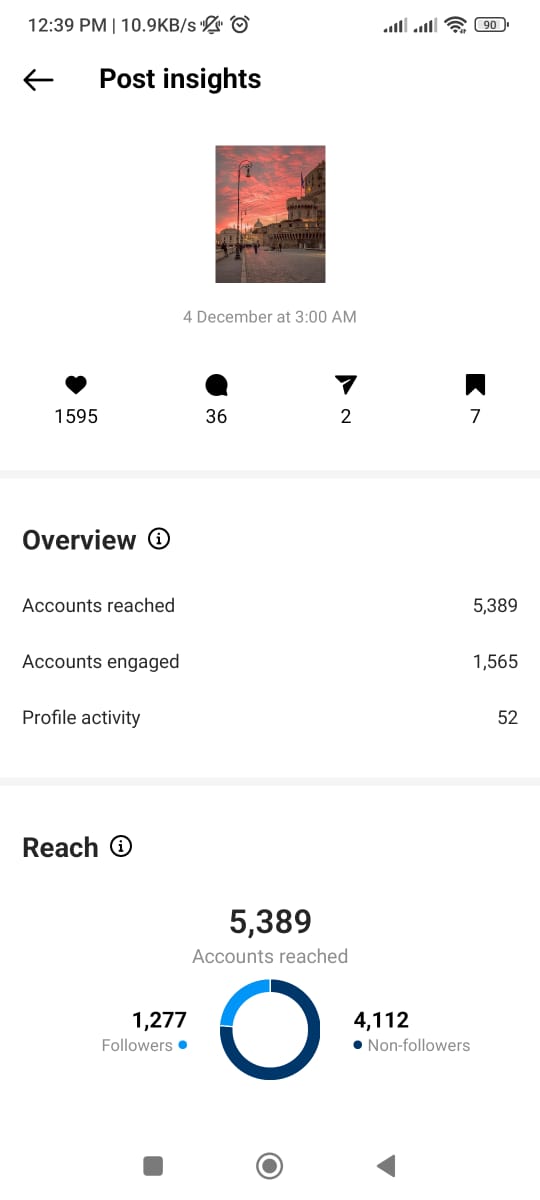Tap the back arrow icon

(38, 80)
